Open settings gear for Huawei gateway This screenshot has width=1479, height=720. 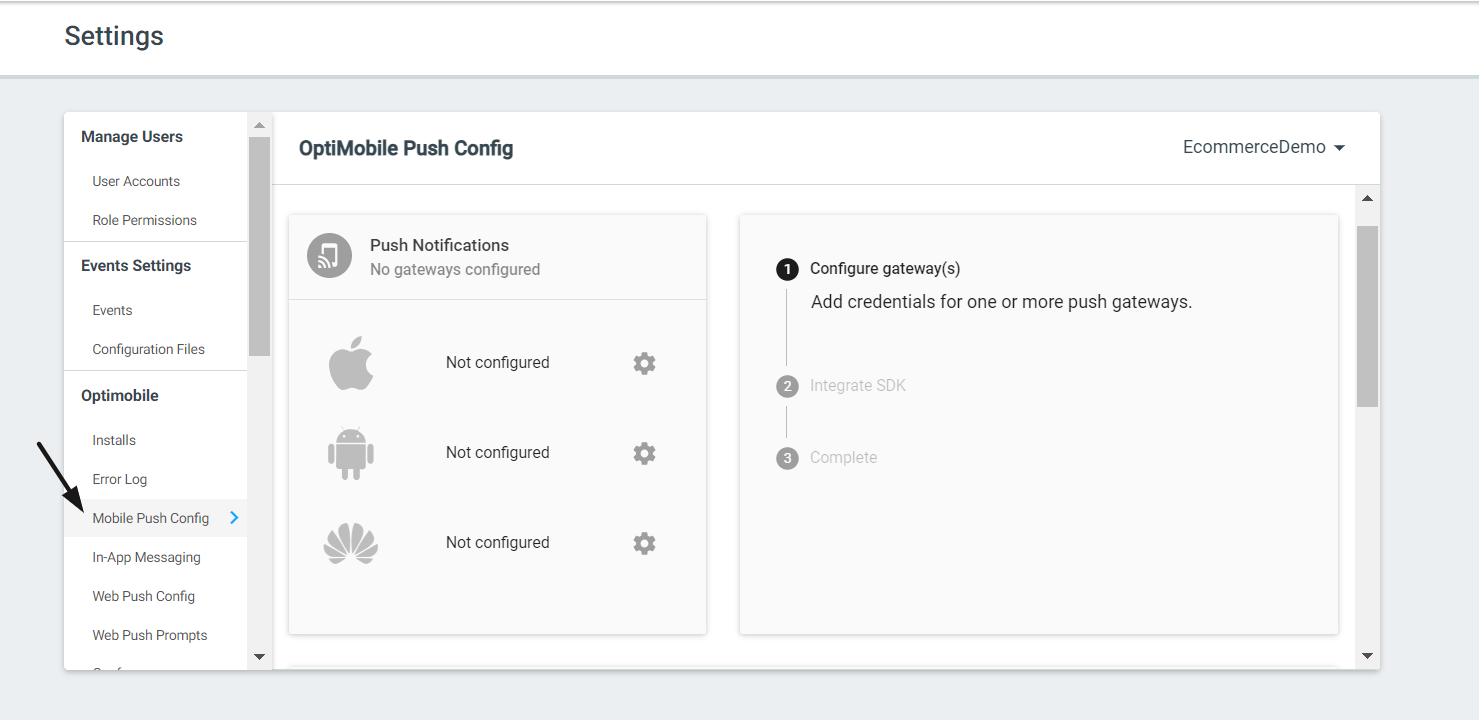pyautogui.click(x=644, y=543)
